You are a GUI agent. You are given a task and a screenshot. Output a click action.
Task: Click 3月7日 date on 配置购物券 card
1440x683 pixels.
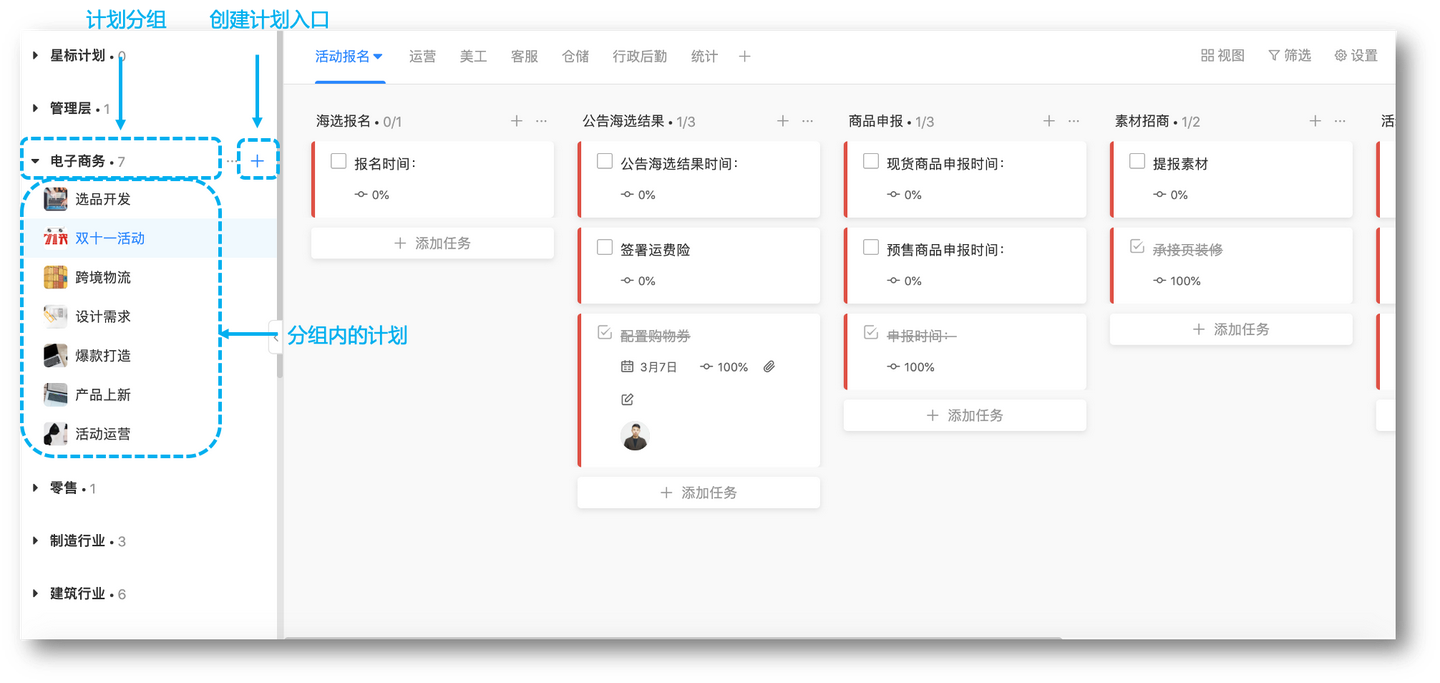point(649,367)
